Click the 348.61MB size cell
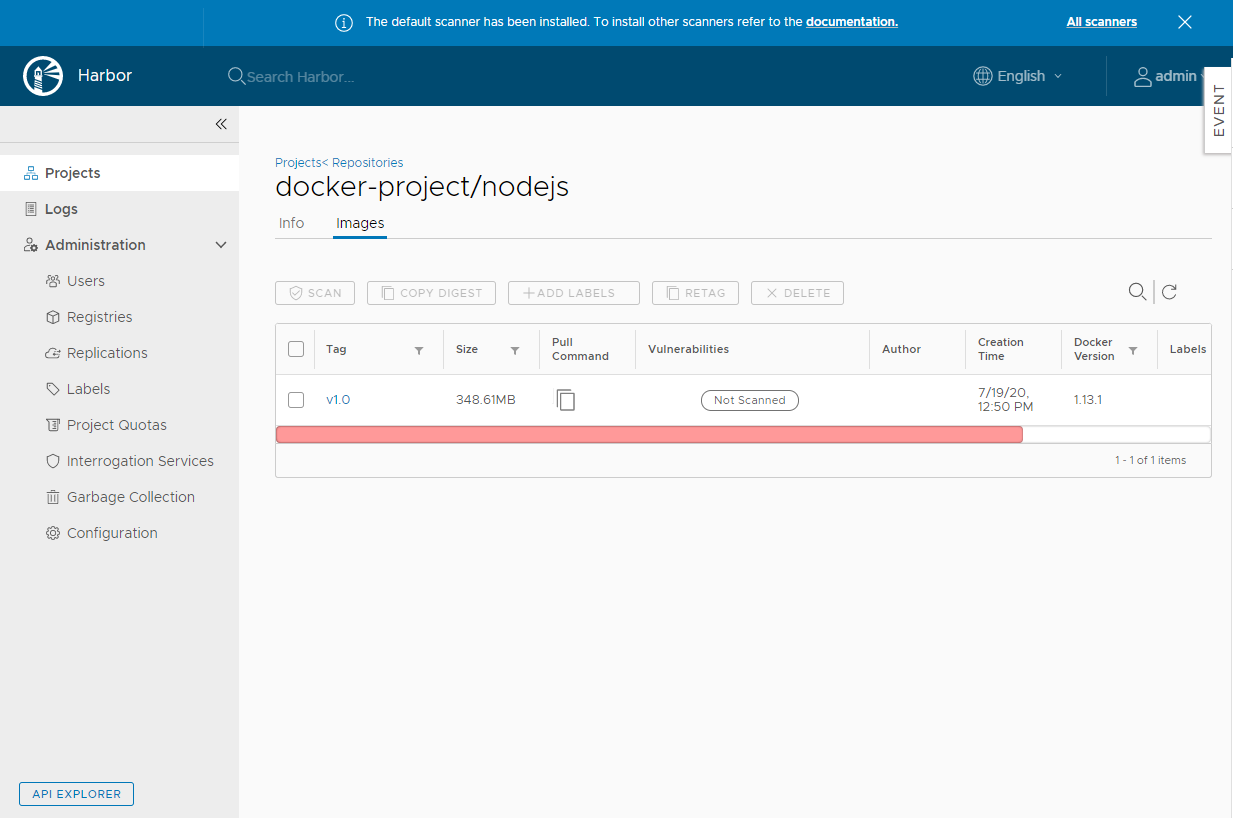1233x818 pixels. (x=486, y=400)
